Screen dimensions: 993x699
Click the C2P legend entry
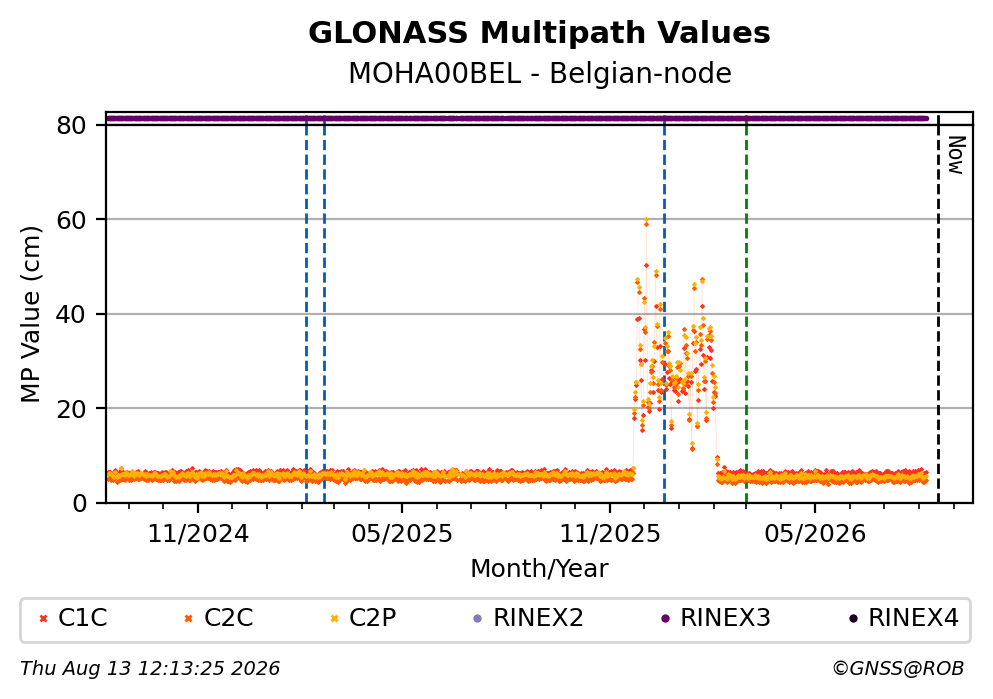[x=364, y=617]
